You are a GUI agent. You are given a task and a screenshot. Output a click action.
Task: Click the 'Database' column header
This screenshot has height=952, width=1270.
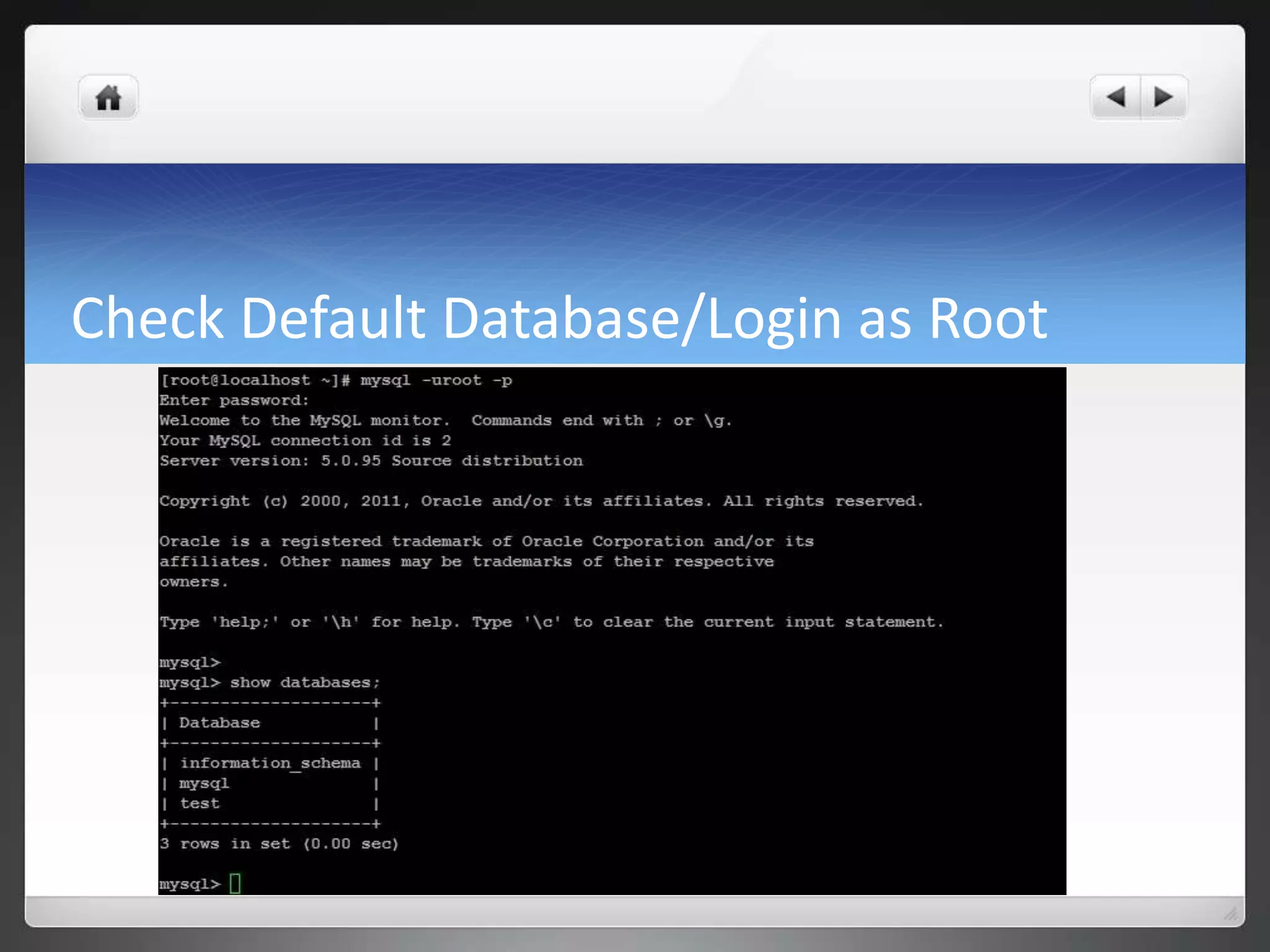pos(220,723)
